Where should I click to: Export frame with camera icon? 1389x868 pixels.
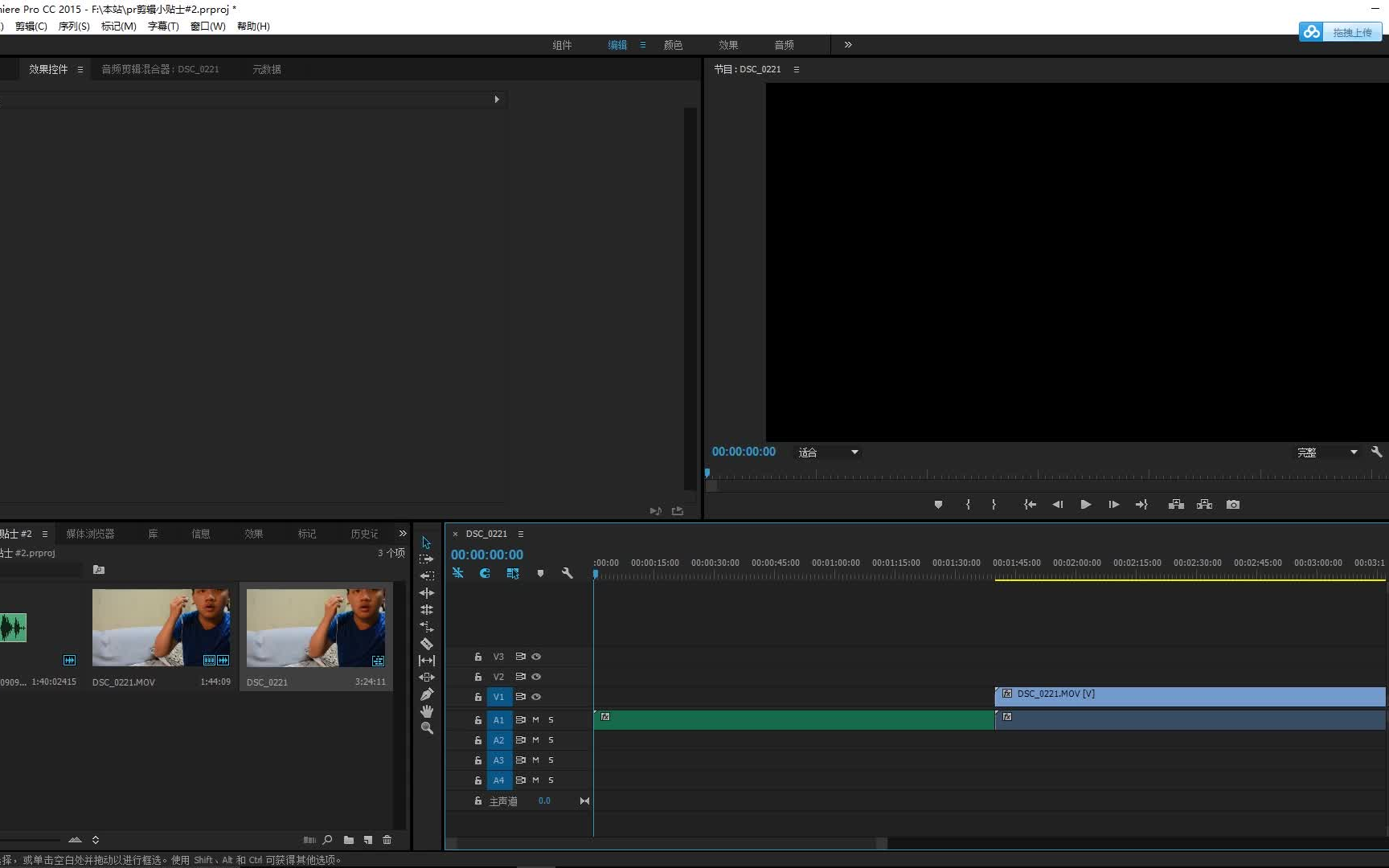(1233, 505)
